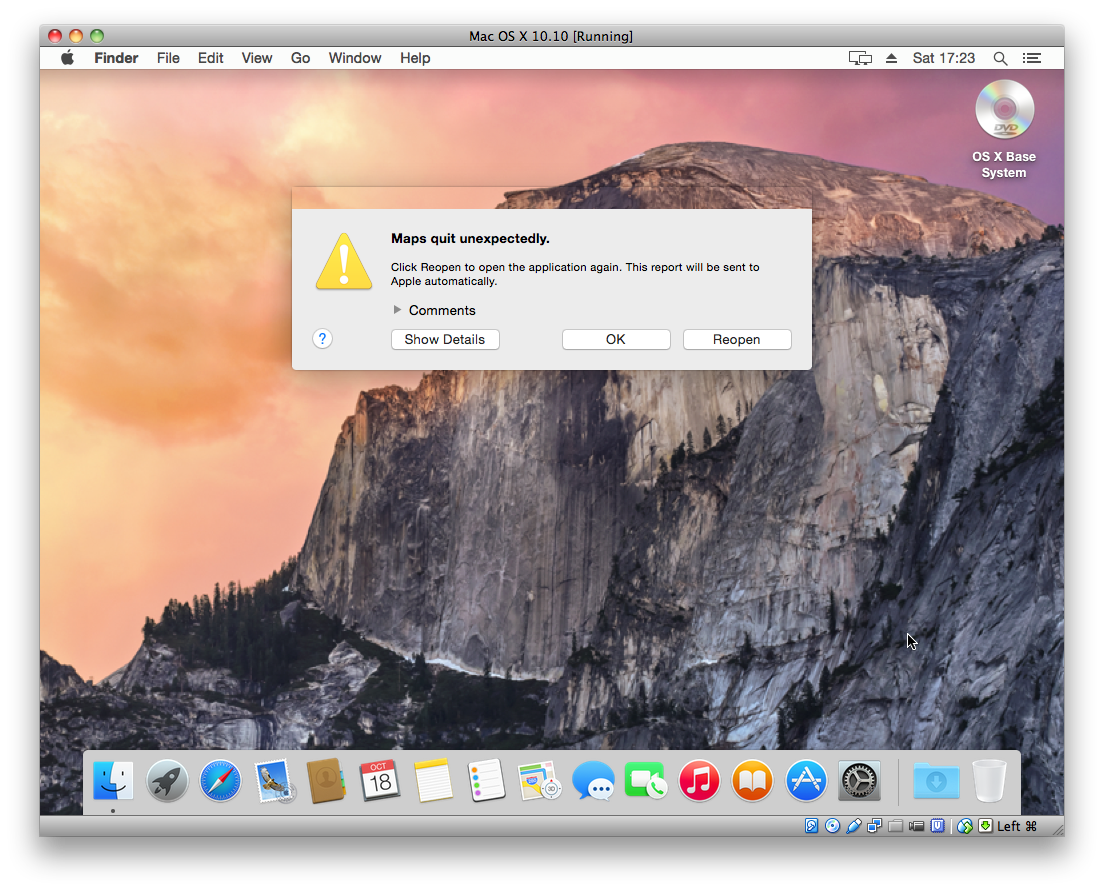Screen dimensions: 1104x891
Task: Close the VirtualBox VM window
Action: [55, 36]
